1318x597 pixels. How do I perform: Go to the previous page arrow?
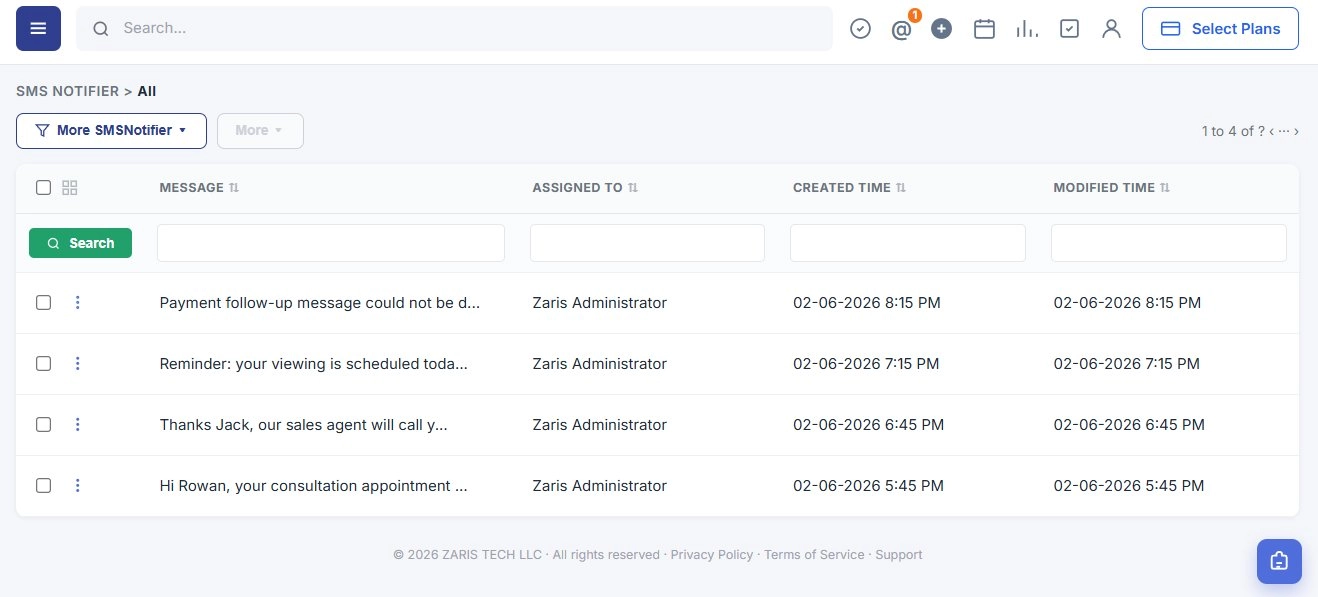tap(1272, 131)
